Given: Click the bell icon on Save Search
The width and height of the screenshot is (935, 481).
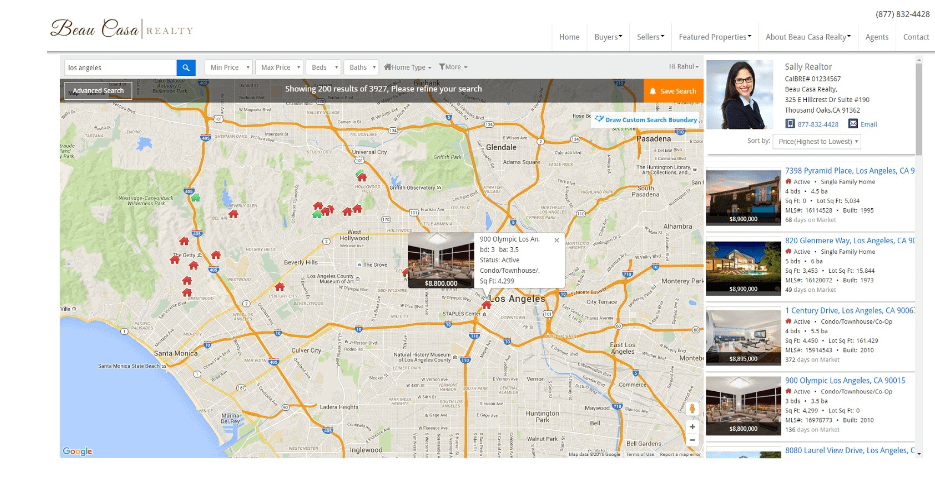Looking at the screenshot, I should [x=653, y=91].
